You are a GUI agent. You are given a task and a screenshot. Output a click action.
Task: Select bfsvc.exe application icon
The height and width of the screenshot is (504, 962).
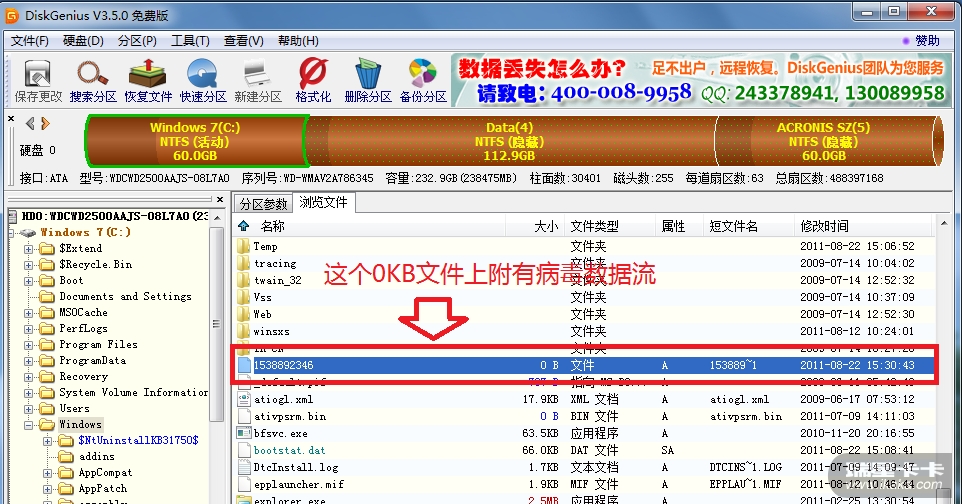coord(244,433)
